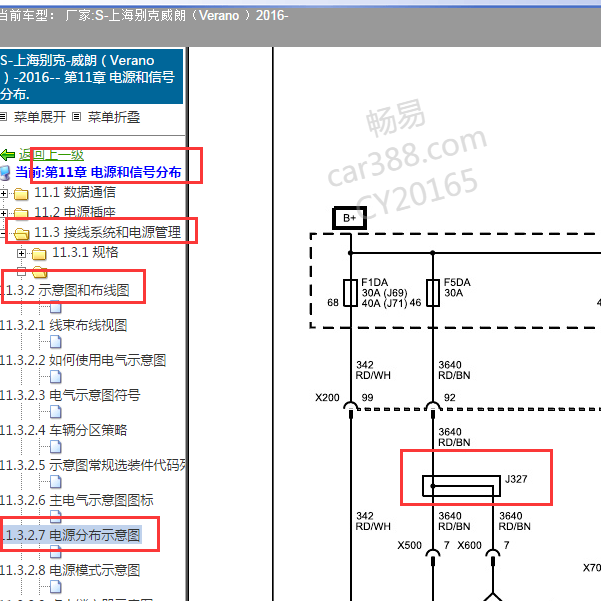Open 11.3.2.6 主电气示意图图标 page

point(77,500)
